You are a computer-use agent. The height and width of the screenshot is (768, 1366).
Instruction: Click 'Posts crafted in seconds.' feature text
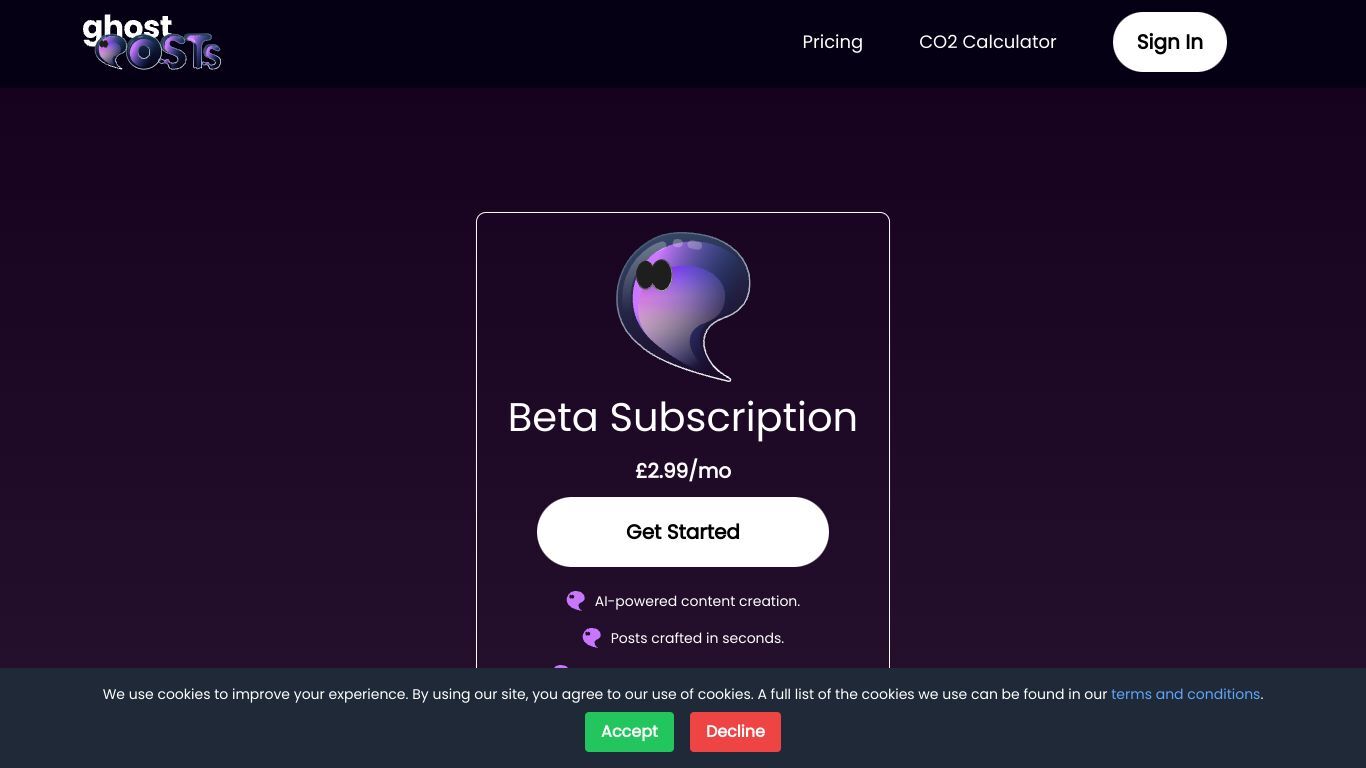[697, 638]
